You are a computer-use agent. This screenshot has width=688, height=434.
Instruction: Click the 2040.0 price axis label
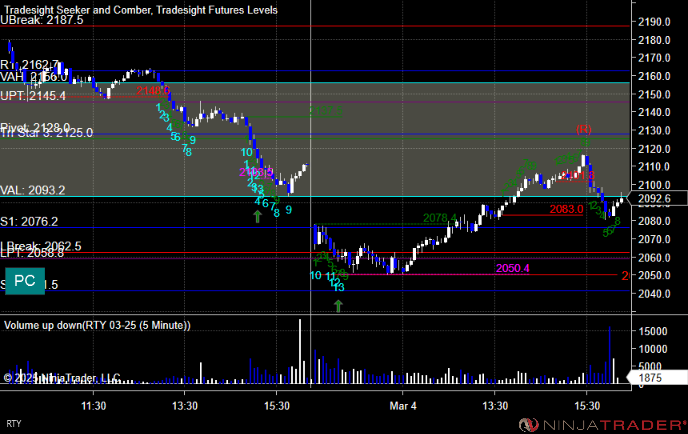tap(654, 294)
